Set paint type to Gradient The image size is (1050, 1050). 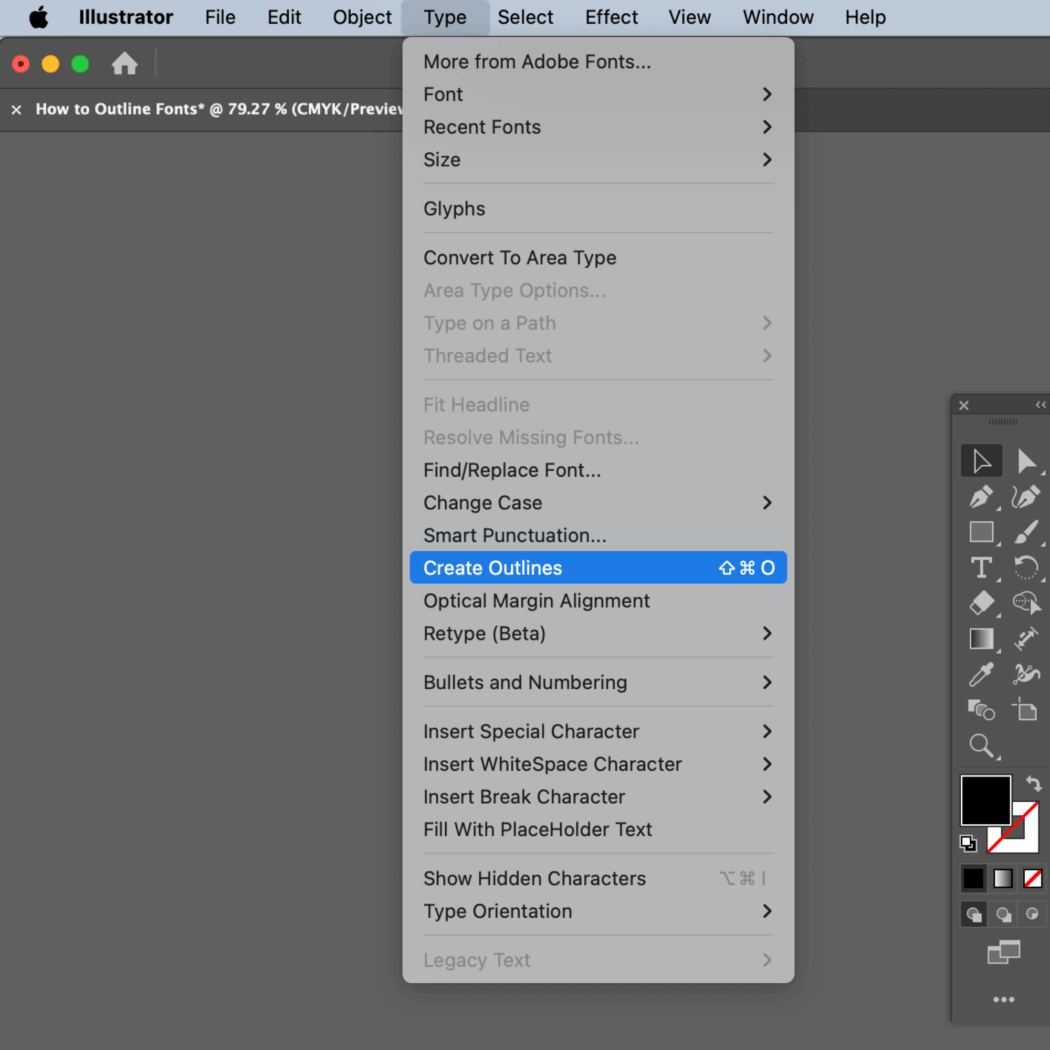pos(1003,878)
